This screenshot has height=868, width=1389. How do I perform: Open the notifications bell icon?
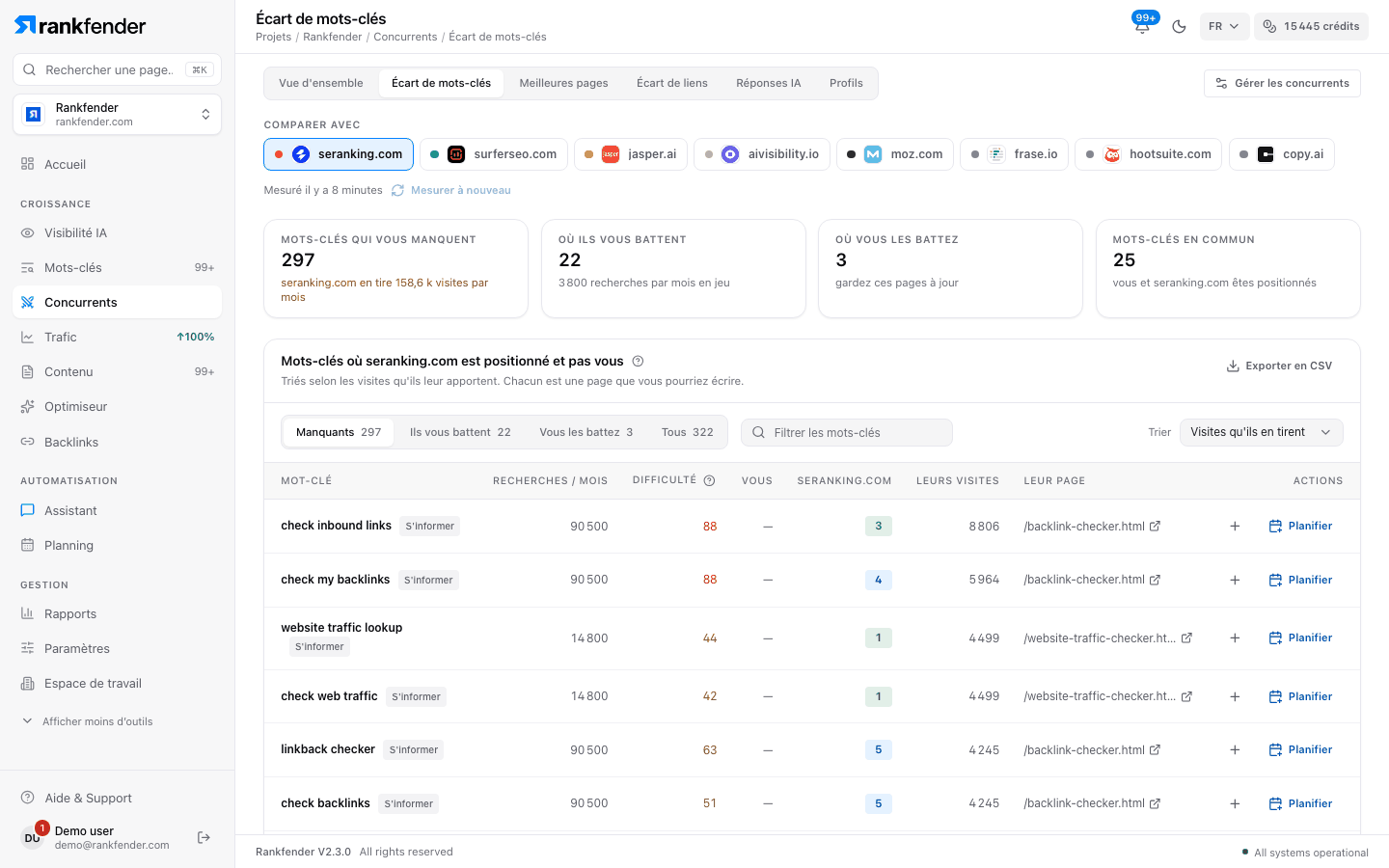coord(1143,26)
